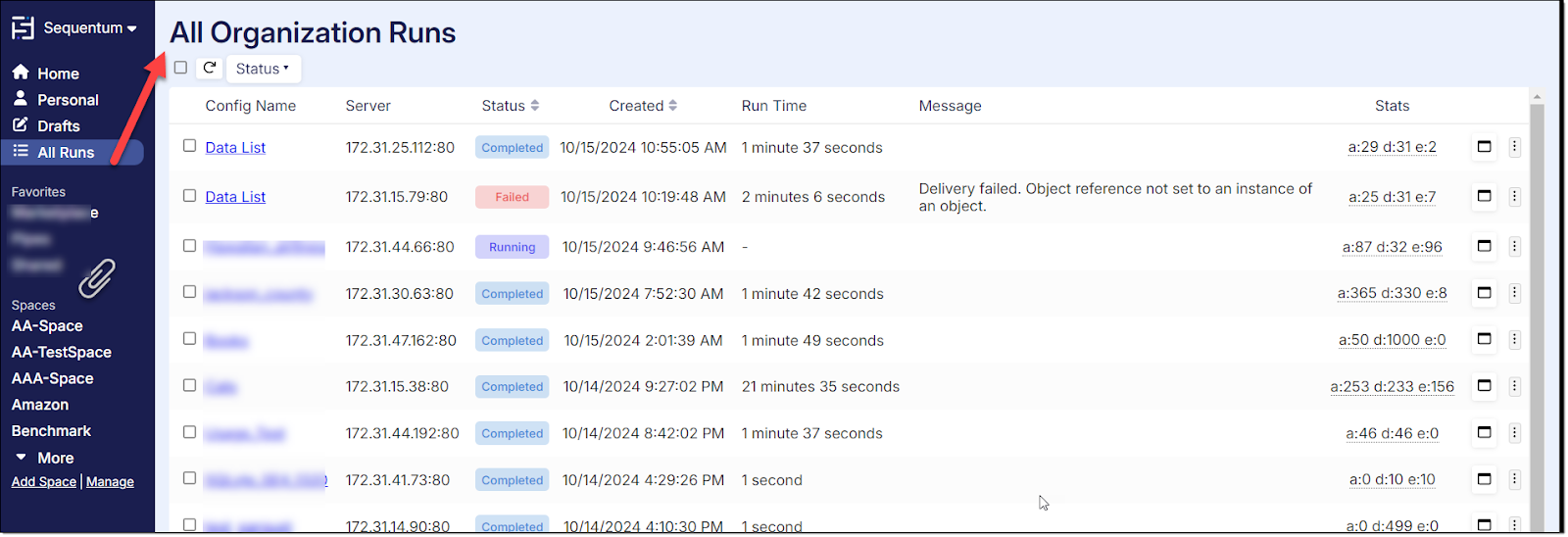
Task: Click the Home icon in sidebar
Action: pos(21,73)
